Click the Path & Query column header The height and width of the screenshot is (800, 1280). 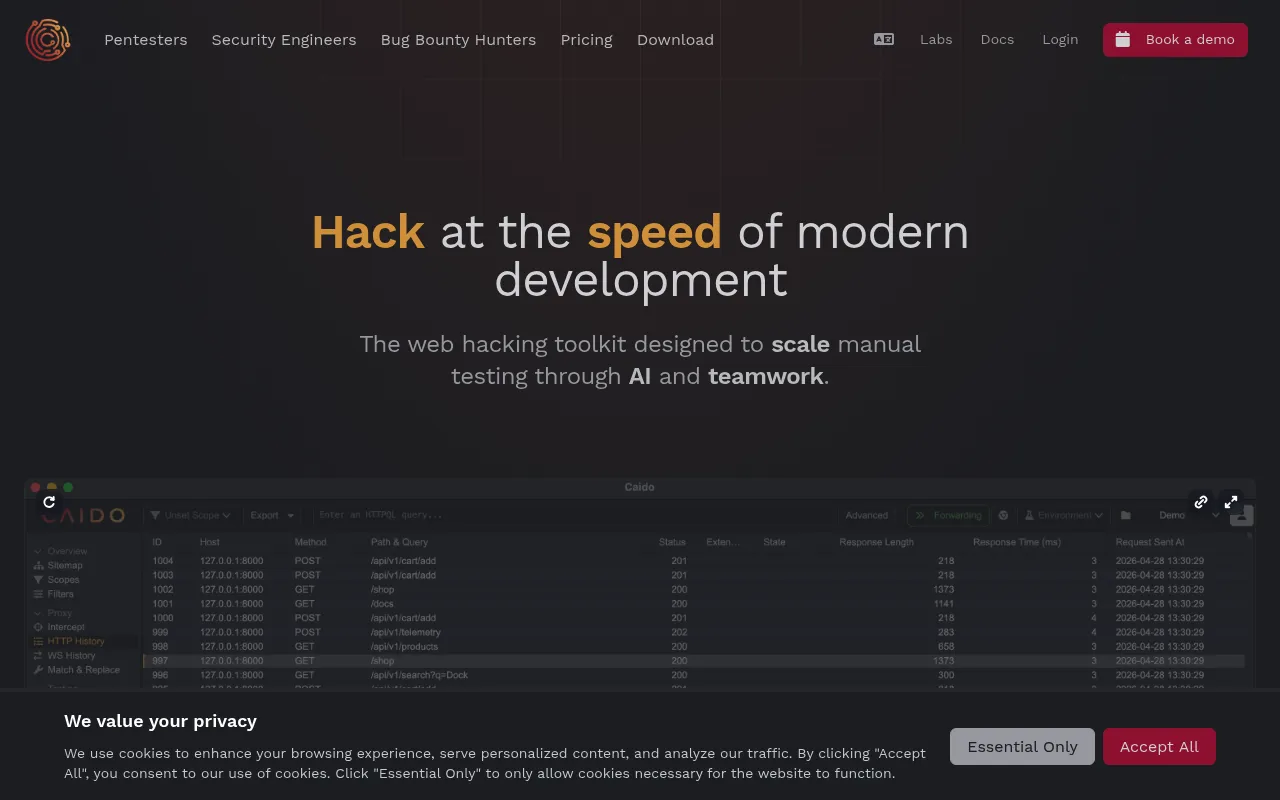point(399,542)
